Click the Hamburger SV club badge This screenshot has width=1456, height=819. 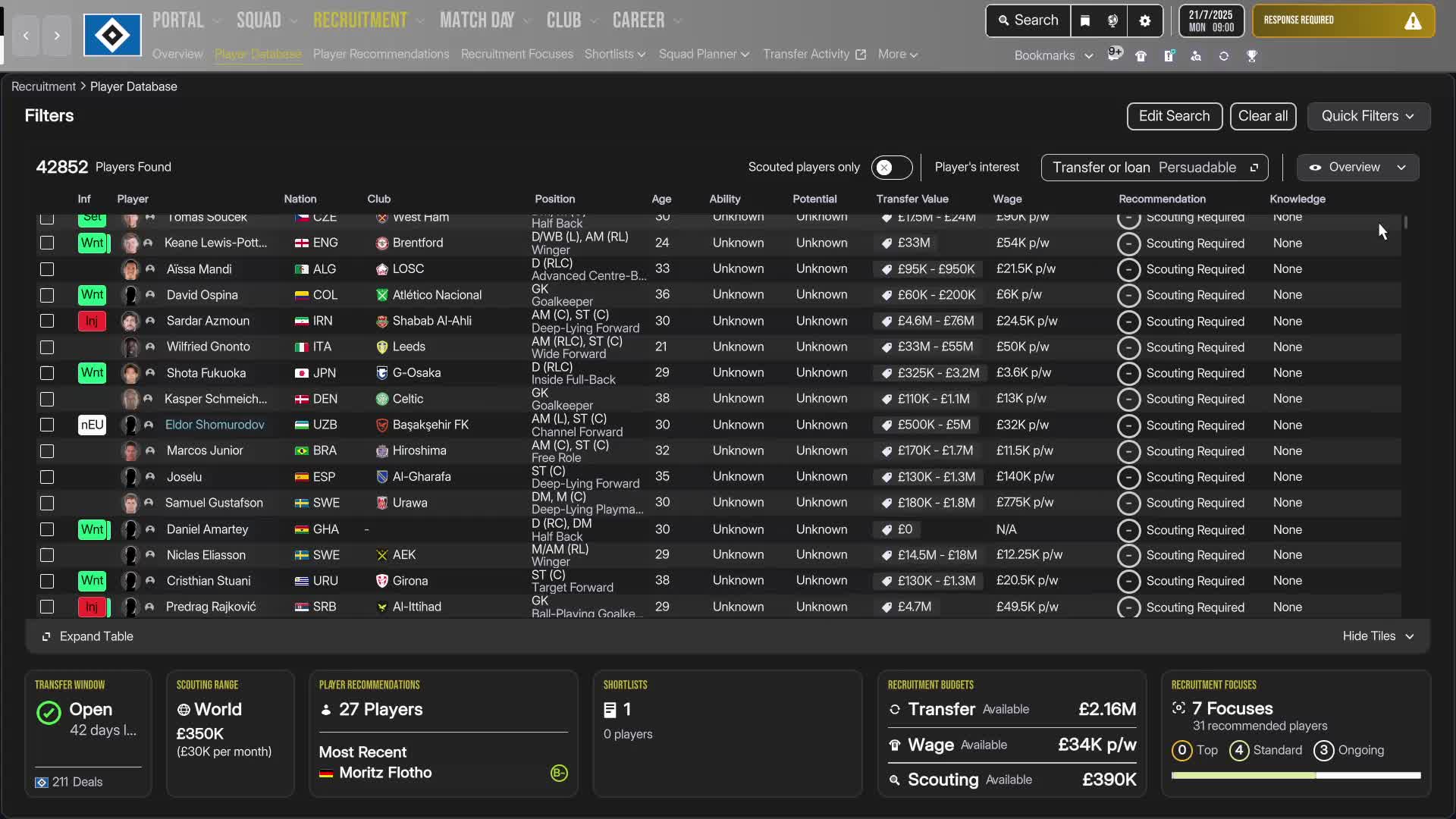(112, 35)
